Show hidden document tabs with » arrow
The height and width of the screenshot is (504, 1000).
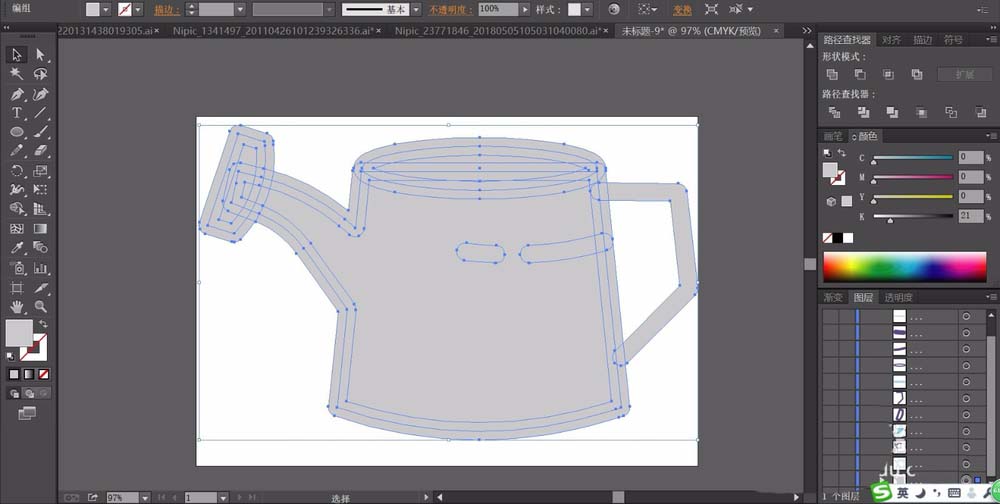coord(807,30)
